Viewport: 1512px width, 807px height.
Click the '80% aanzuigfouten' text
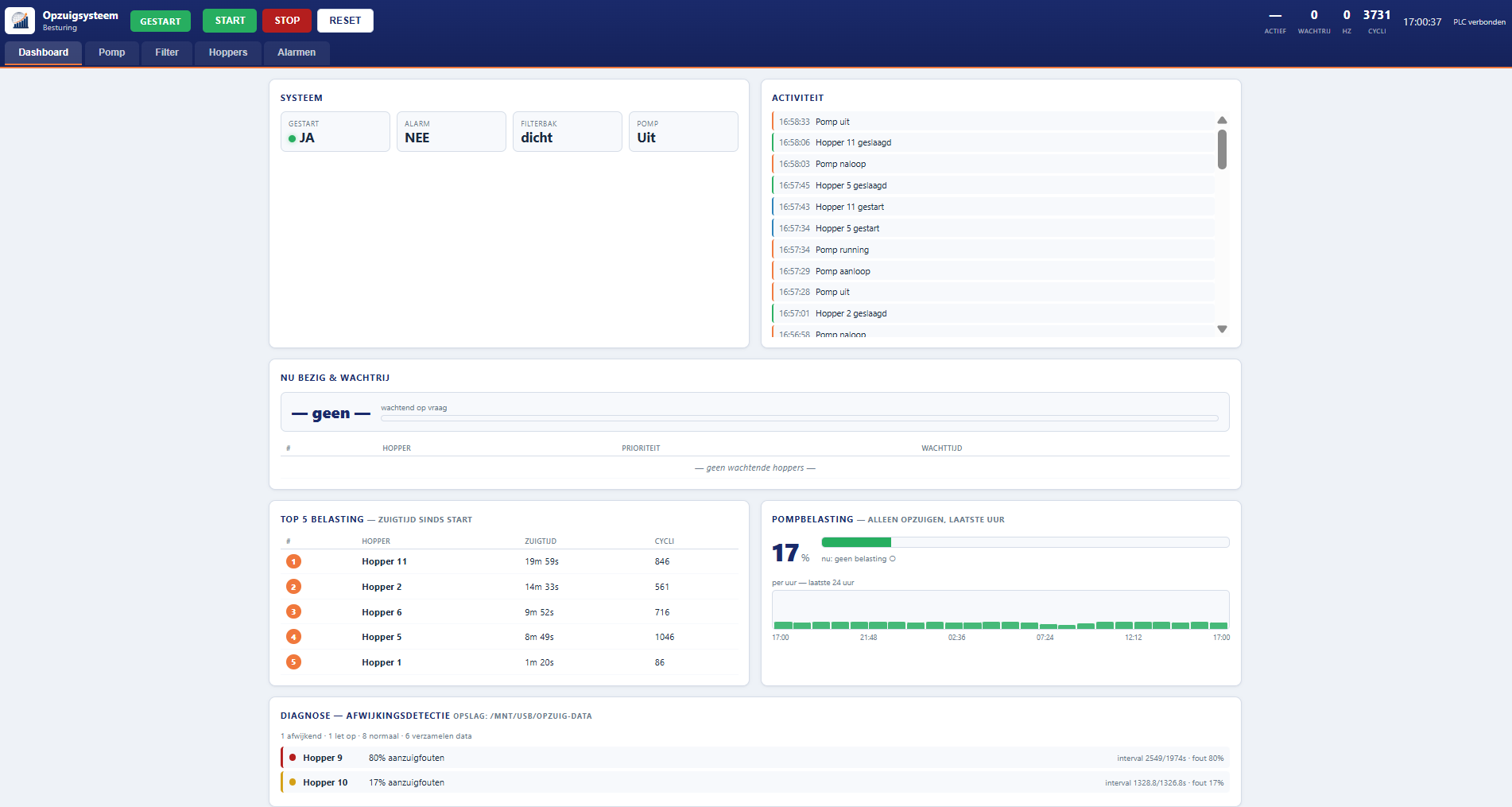coord(406,758)
